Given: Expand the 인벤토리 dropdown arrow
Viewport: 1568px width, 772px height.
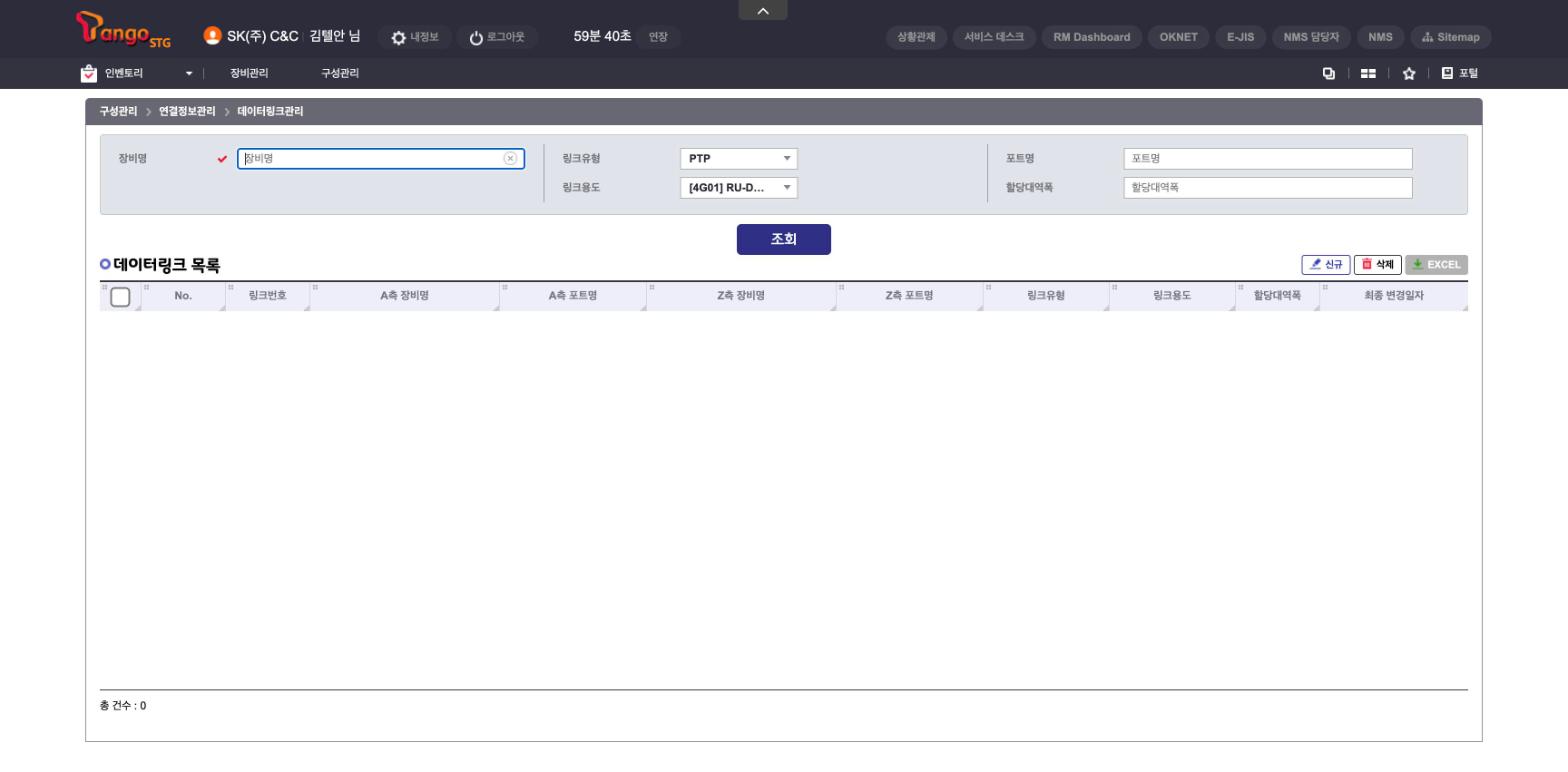Looking at the screenshot, I should tap(188, 73).
